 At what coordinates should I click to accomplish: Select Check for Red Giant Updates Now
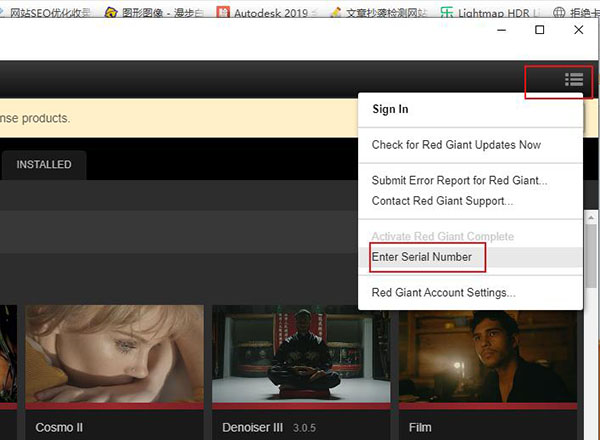click(x=456, y=145)
